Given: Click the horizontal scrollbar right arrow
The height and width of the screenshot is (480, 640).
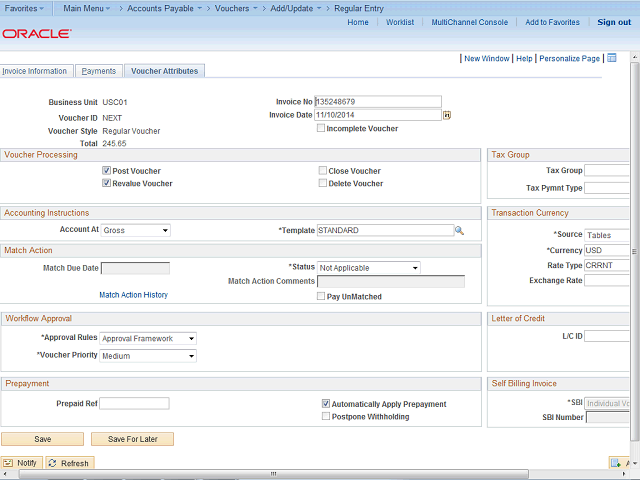Looking at the screenshot, I should 624,474.
